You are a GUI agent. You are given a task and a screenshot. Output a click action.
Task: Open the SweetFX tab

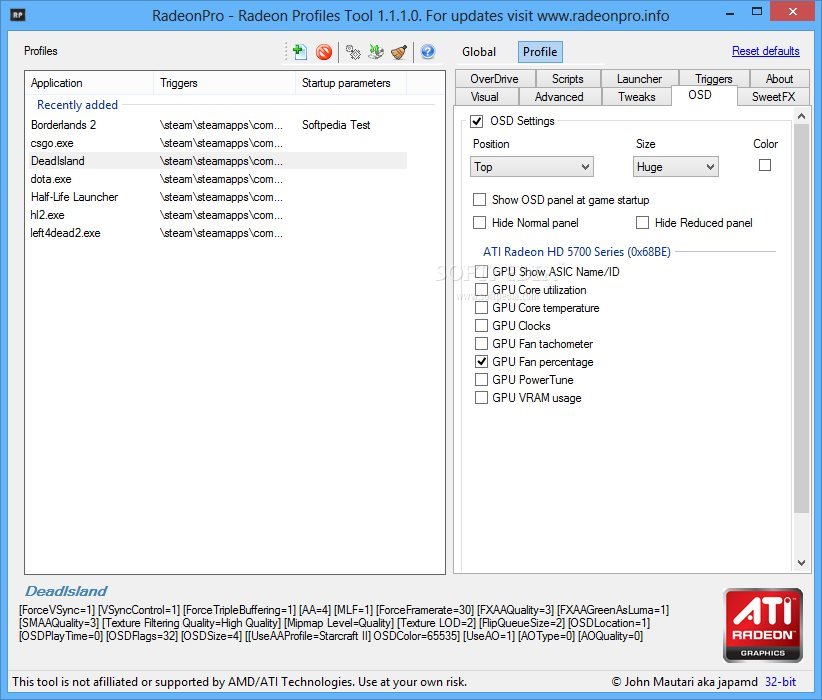[773, 97]
